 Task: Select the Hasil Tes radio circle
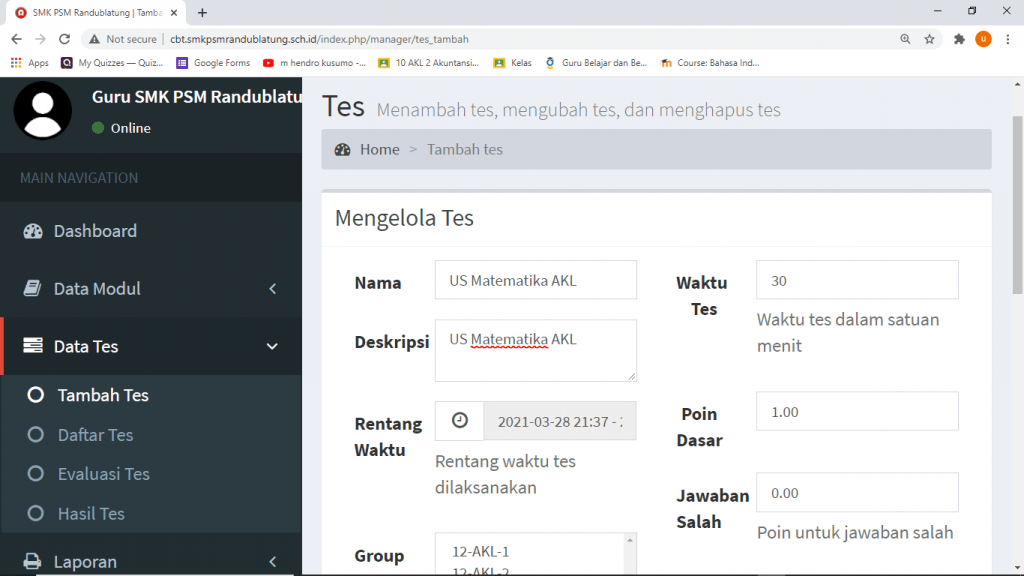[35, 513]
